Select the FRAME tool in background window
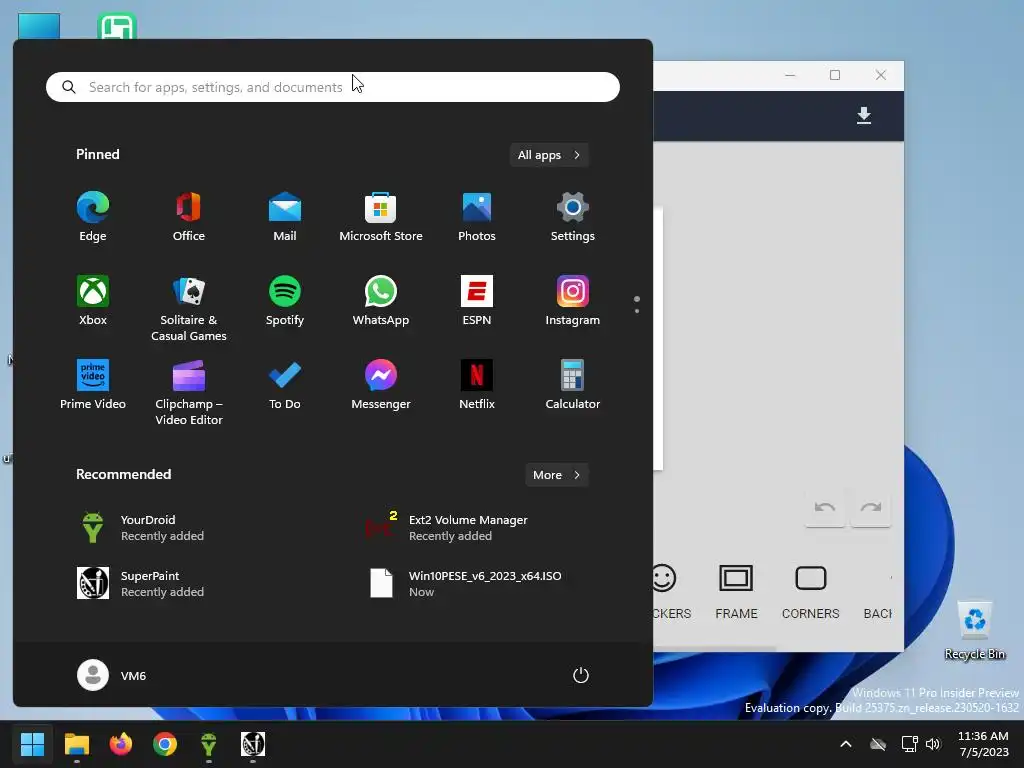Image resolution: width=1024 pixels, height=768 pixels. coord(736,591)
